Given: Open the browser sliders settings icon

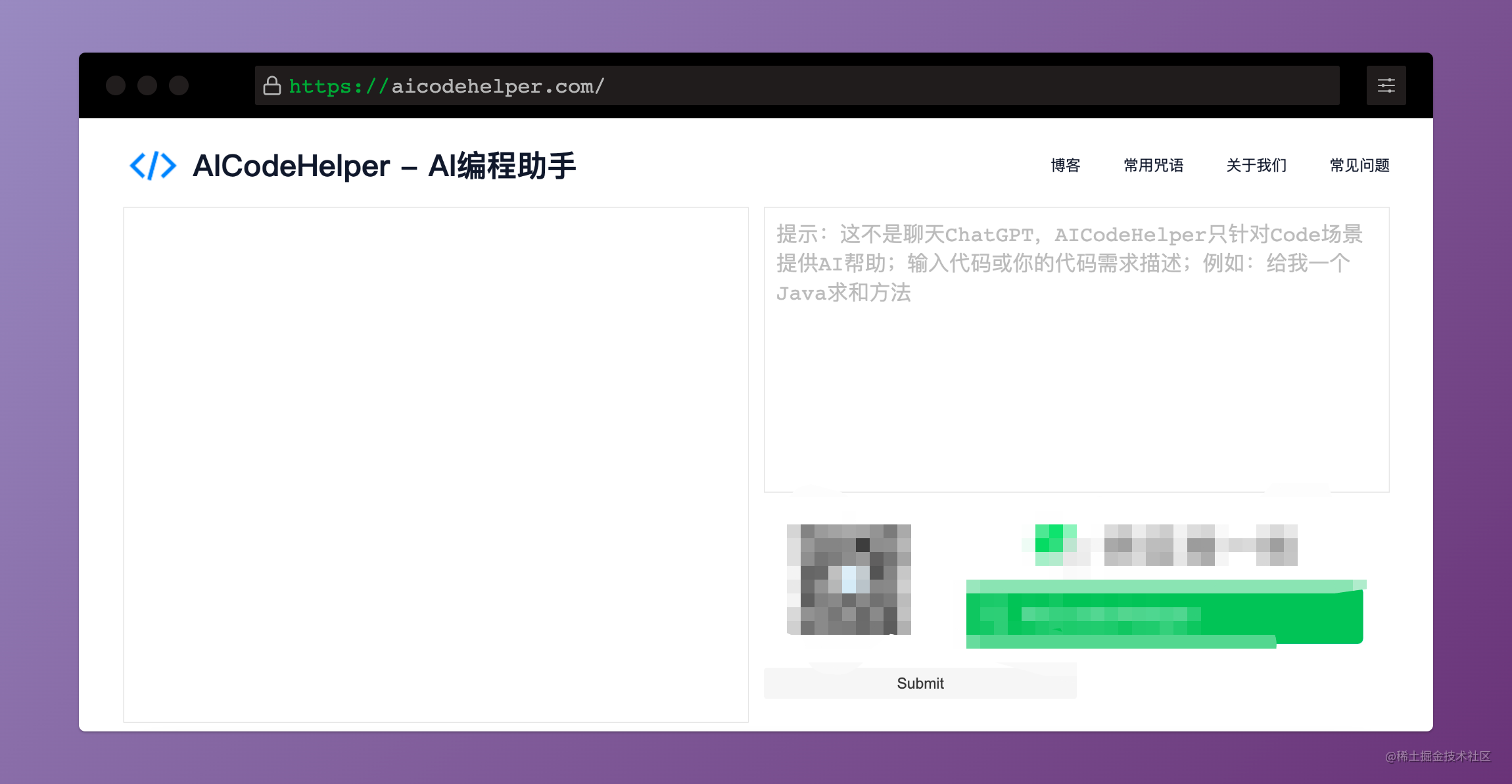Looking at the screenshot, I should pyautogui.click(x=1386, y=85).
